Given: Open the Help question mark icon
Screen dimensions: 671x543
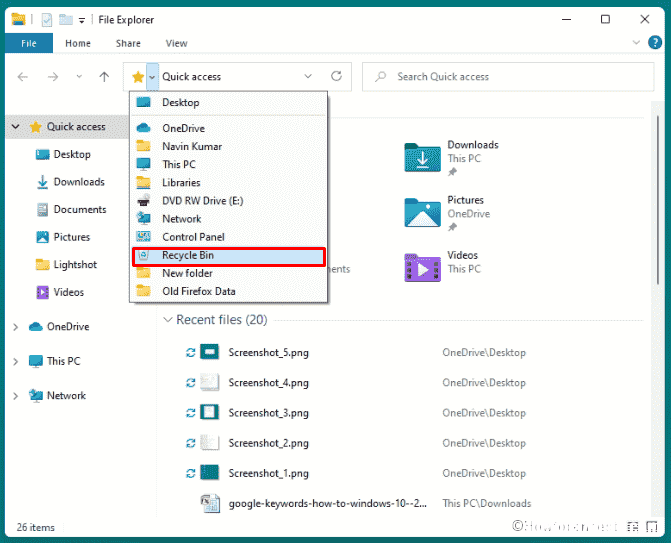Looking at the screenshot, I should (654, 43).
